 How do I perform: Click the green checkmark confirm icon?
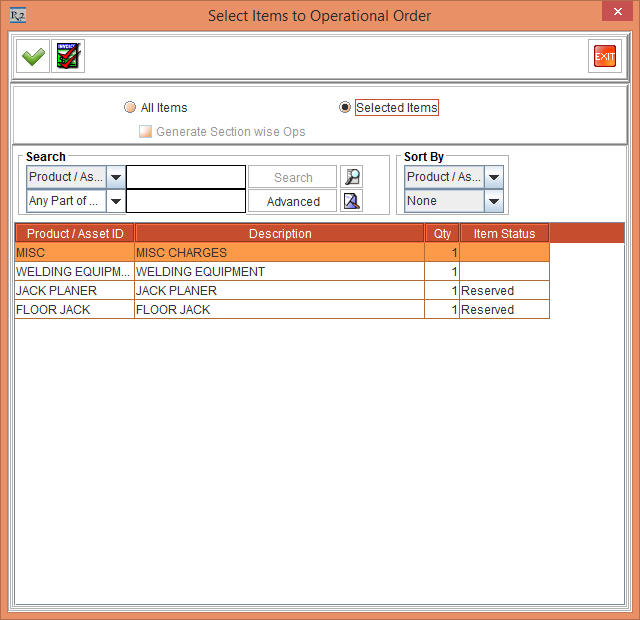(33, 57)
